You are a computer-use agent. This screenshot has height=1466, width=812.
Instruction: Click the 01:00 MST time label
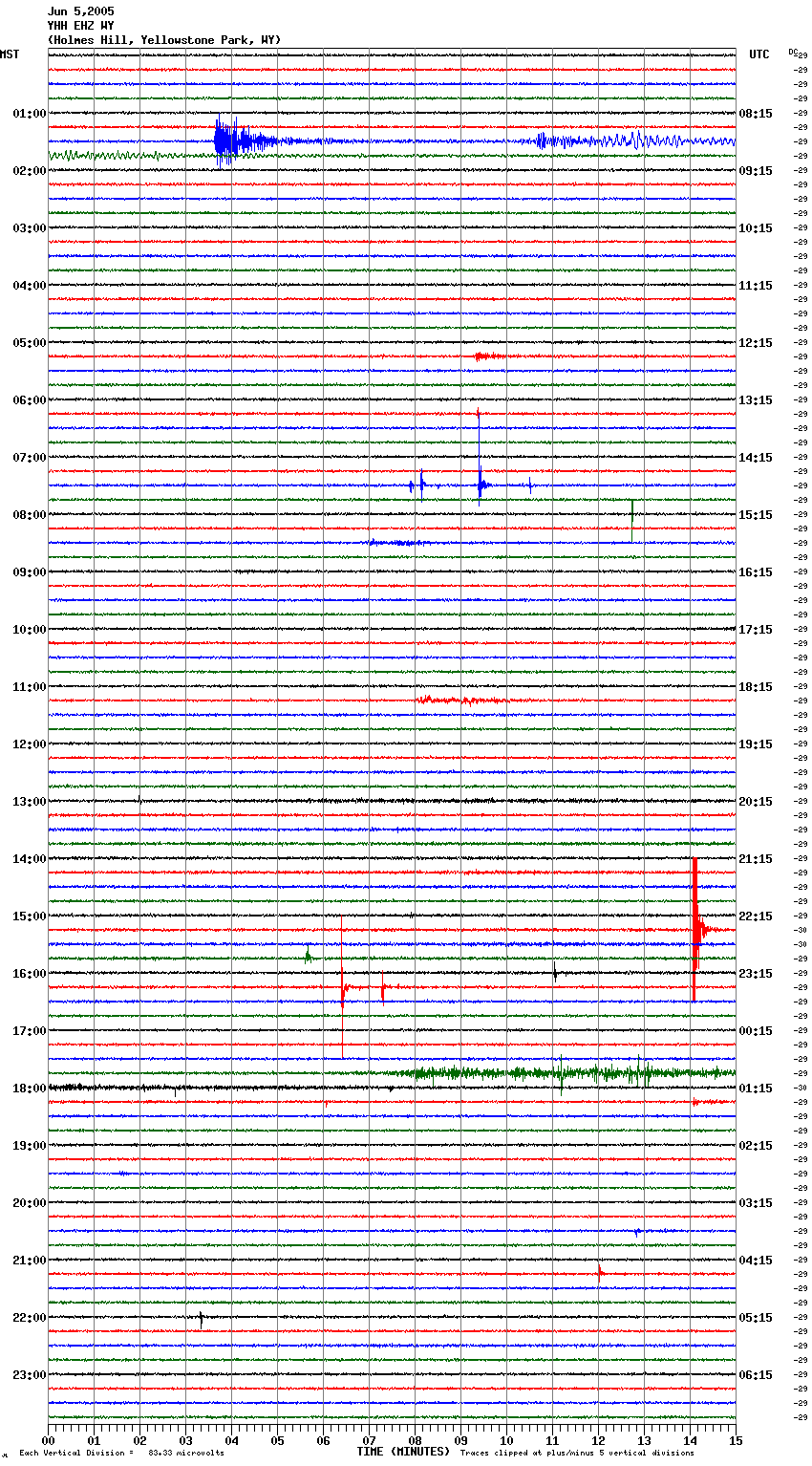[x=30, y=114]
